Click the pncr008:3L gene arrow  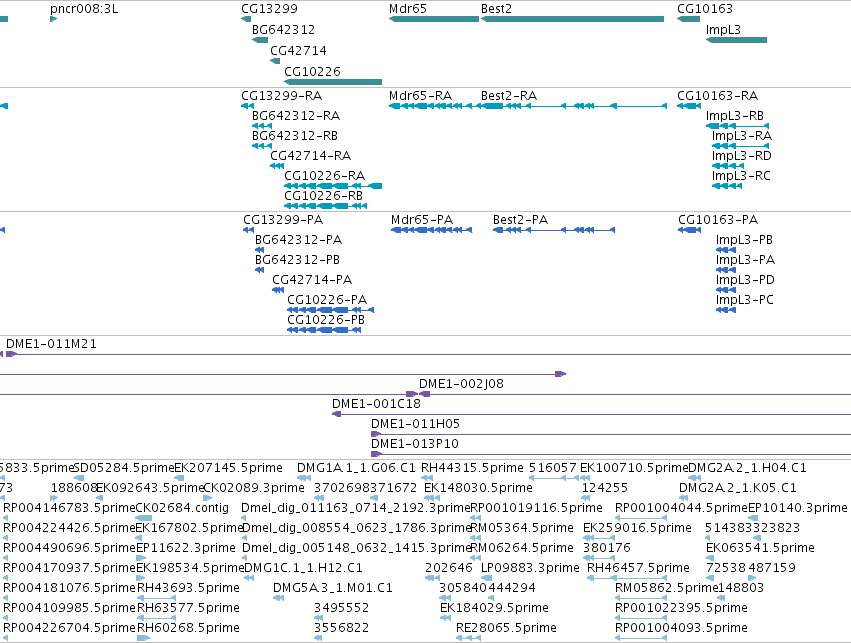click(54, 19)
